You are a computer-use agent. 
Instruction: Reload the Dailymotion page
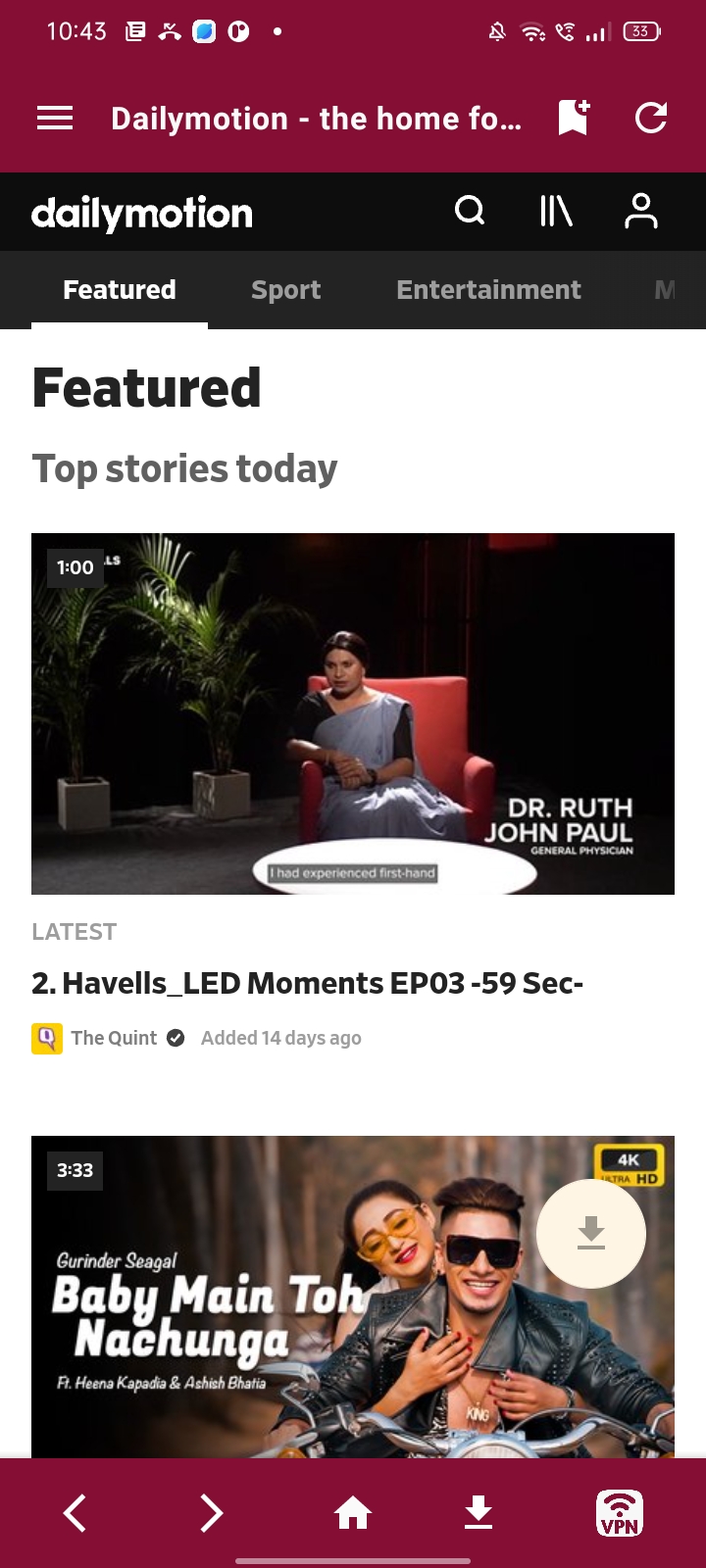(651, 118)
